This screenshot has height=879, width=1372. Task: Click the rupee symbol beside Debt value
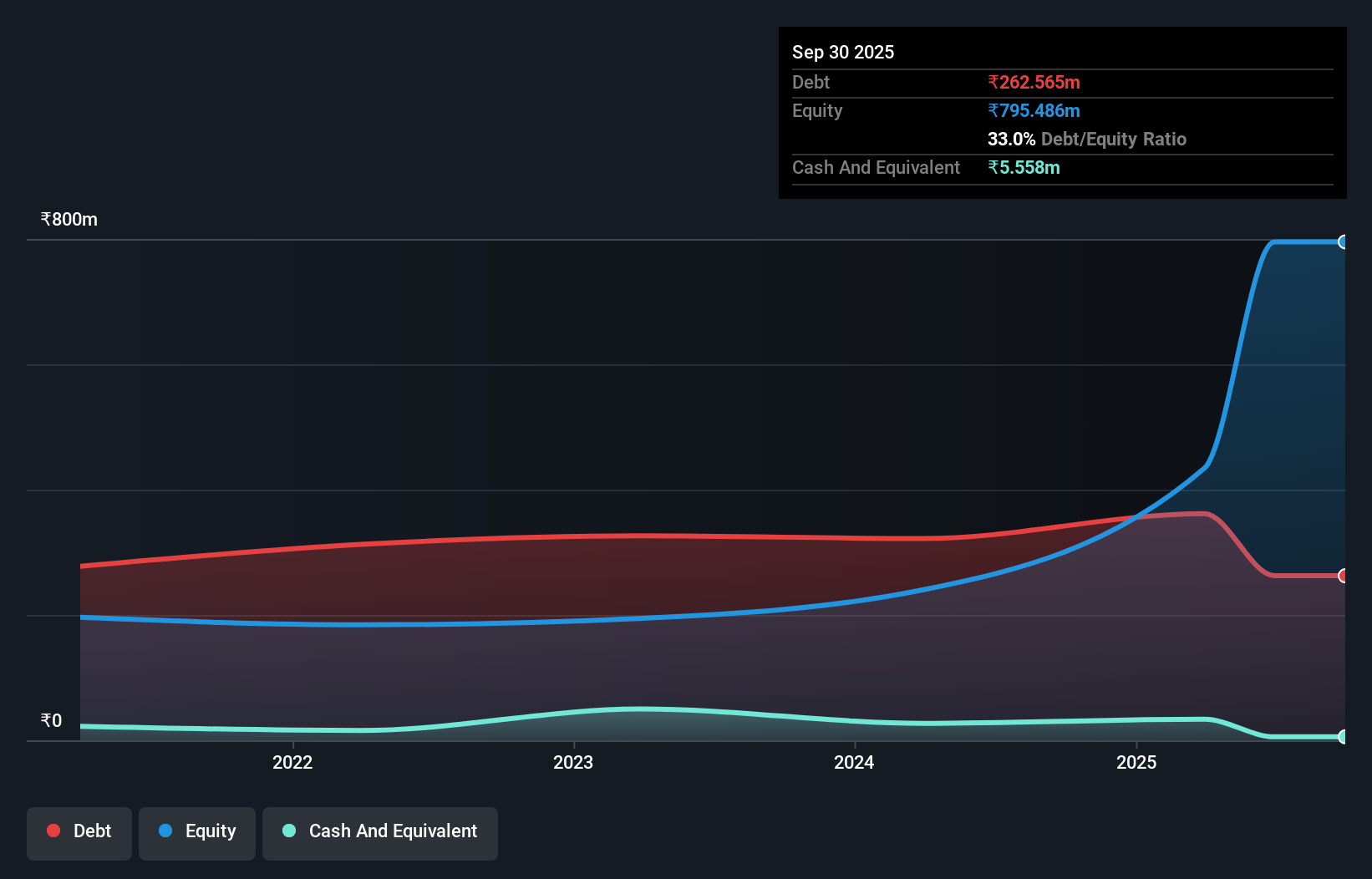pyautogui.click(x=993, y=82)
